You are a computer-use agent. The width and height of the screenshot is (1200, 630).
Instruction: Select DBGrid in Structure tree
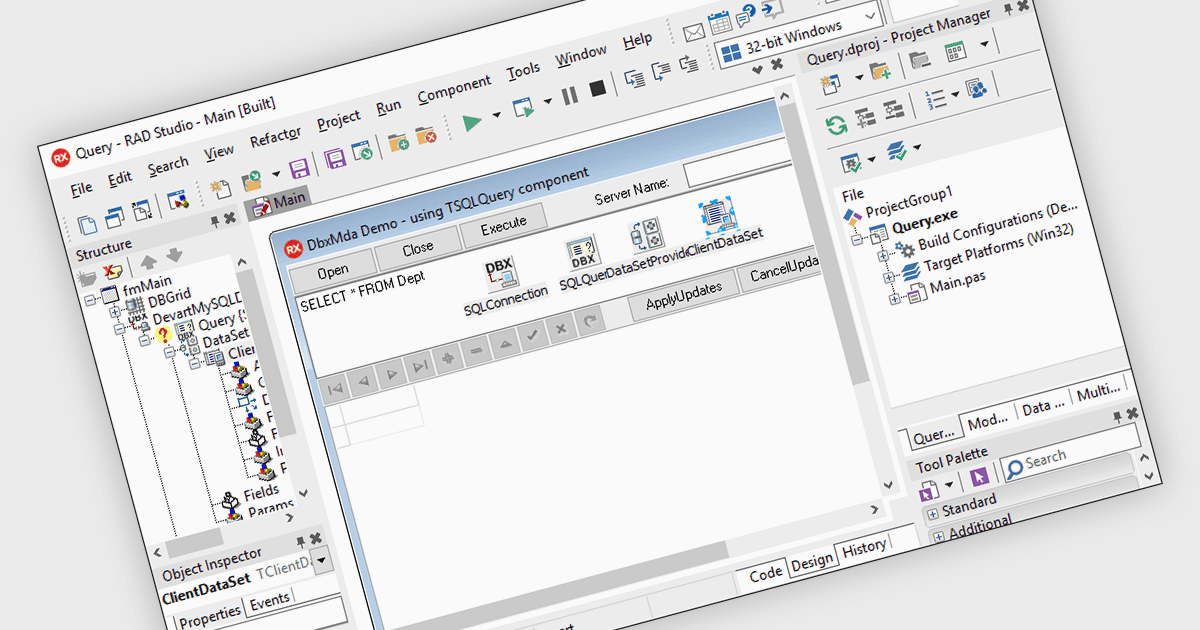[x=169, y=300]
